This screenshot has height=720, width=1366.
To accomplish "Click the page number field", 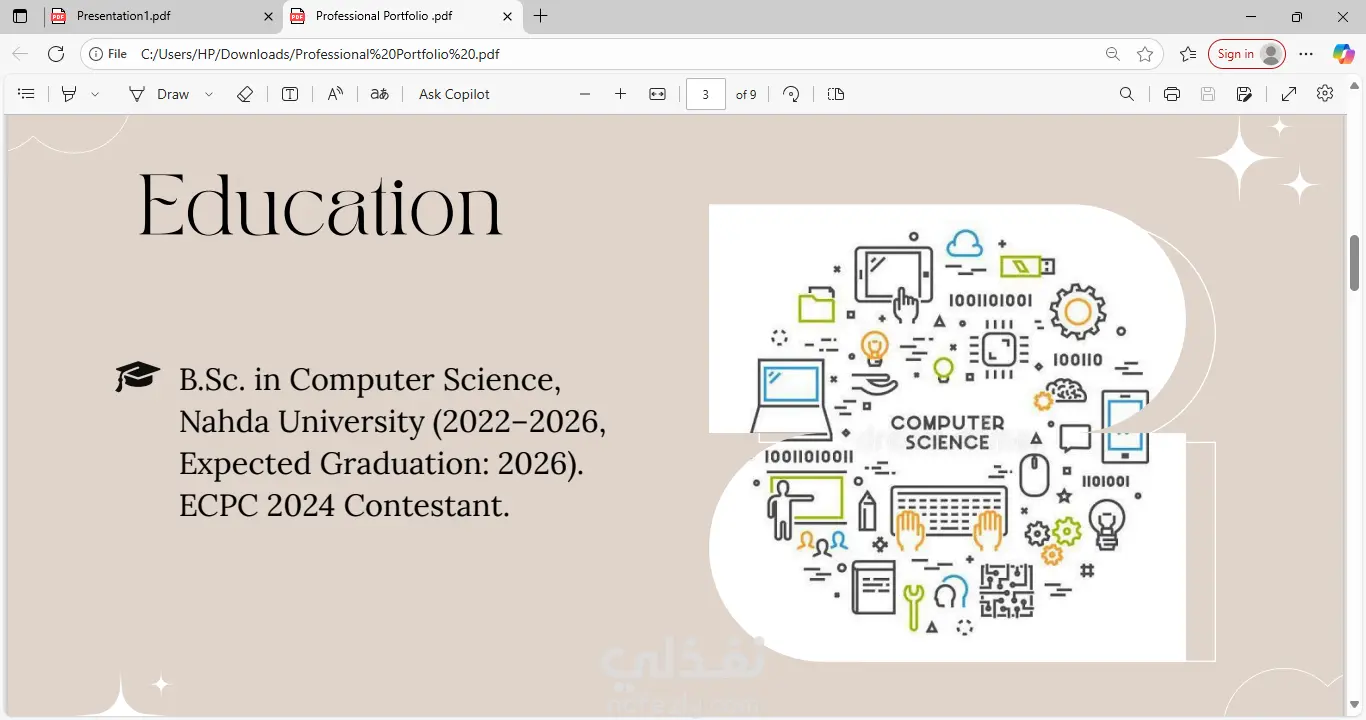I will pyautogui.click(x=706, y=94).
